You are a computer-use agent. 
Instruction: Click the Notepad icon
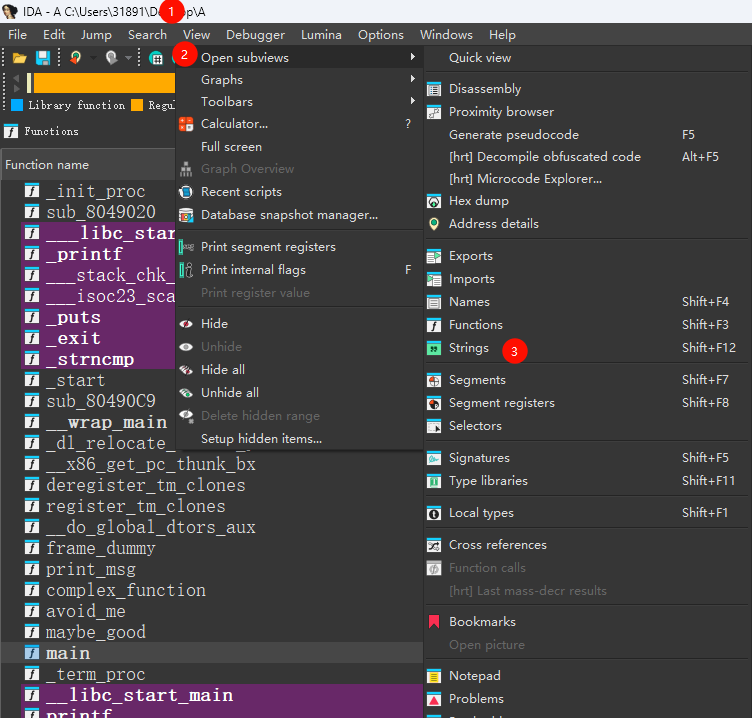[x=434, y=676]
